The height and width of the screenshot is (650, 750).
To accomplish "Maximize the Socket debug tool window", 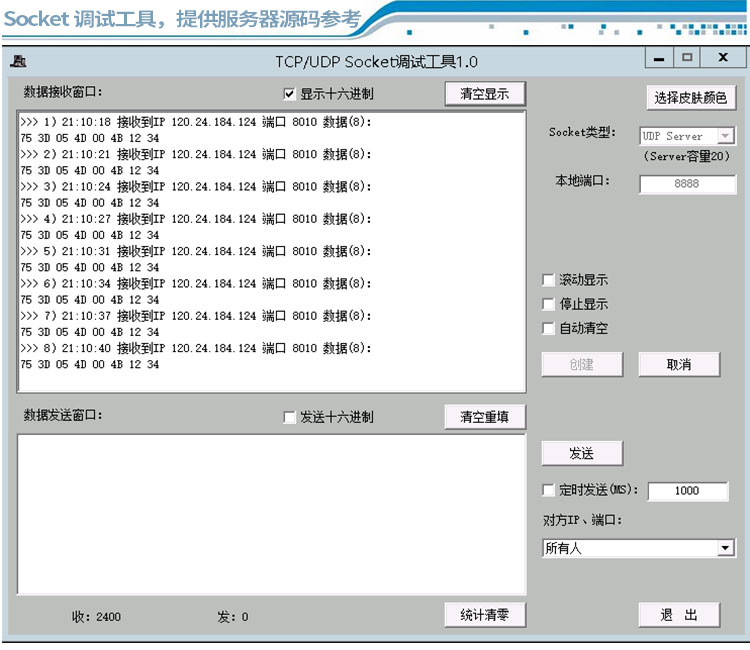I will (x=687, y=58).
